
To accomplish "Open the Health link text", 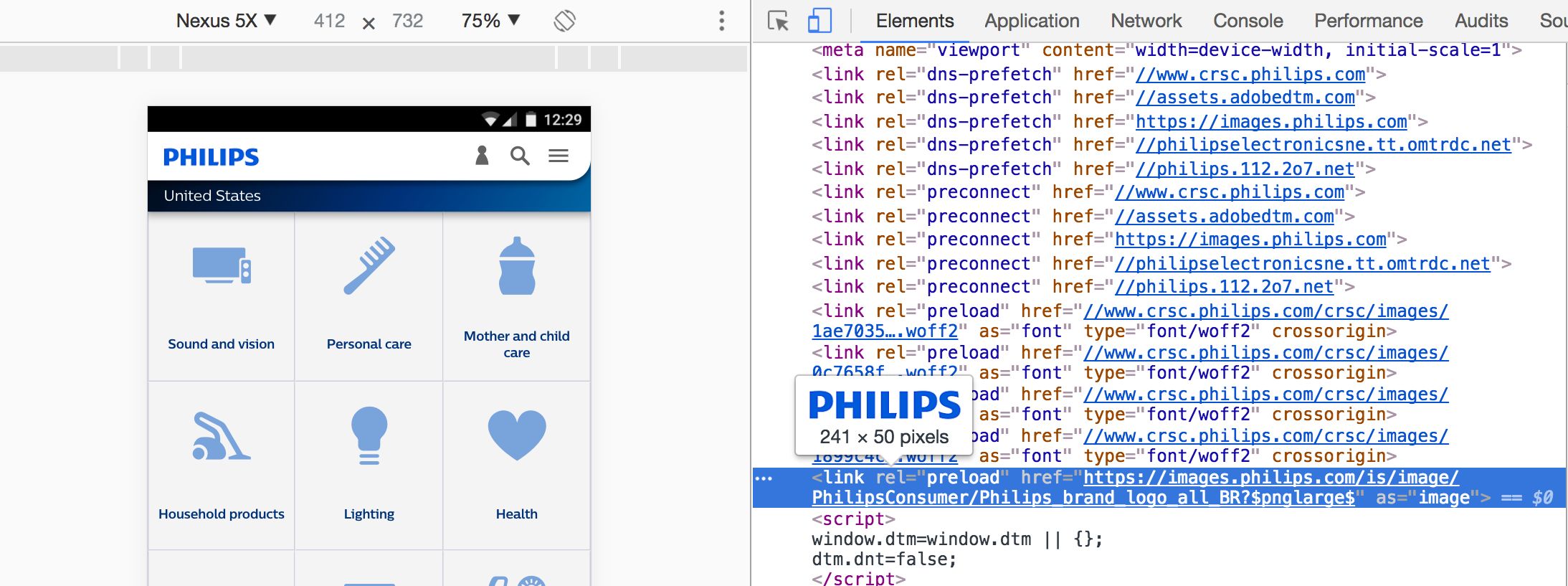I will click(517, 514).
